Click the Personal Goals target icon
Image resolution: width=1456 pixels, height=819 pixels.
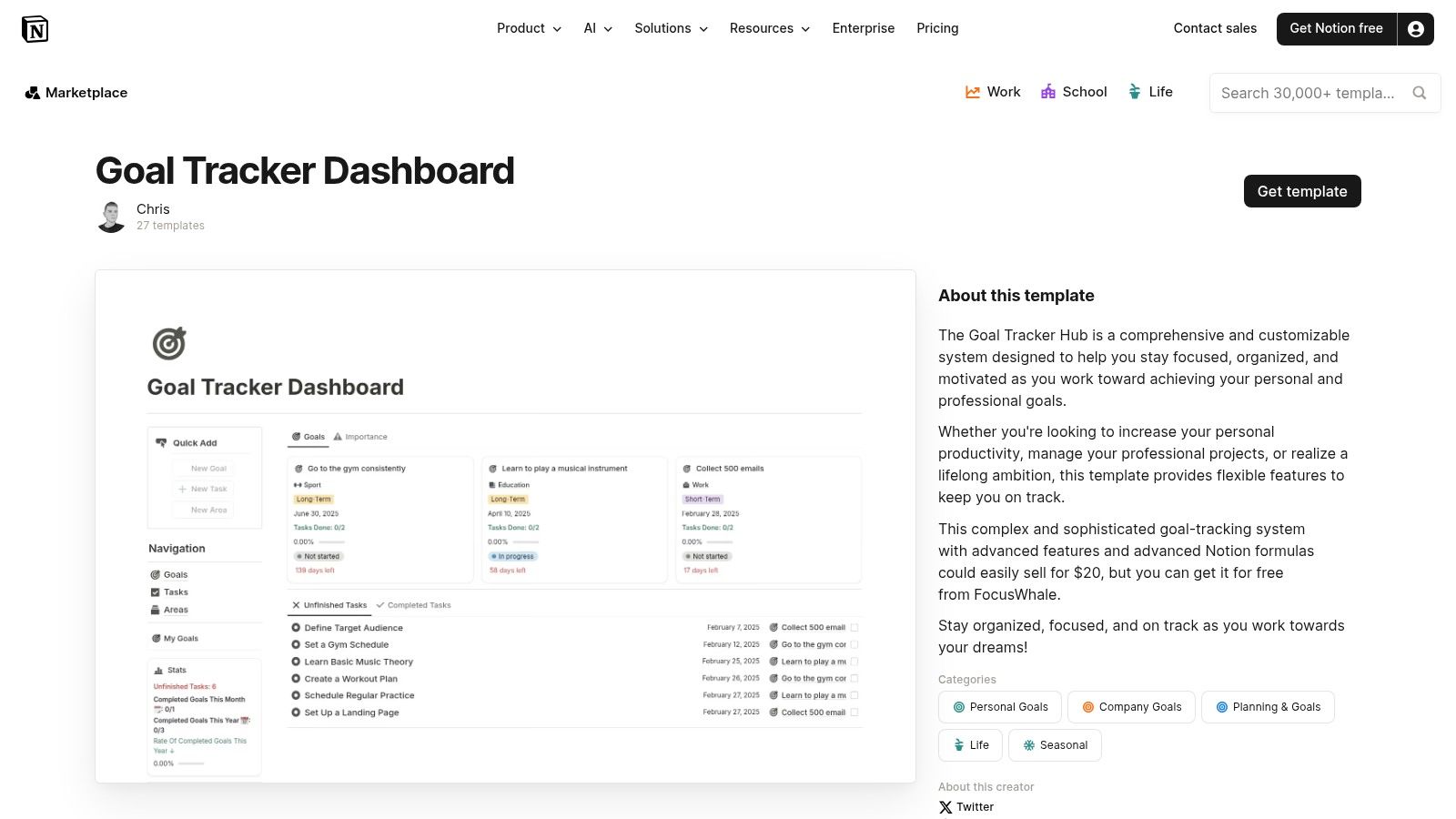click(x=958, y=707)
